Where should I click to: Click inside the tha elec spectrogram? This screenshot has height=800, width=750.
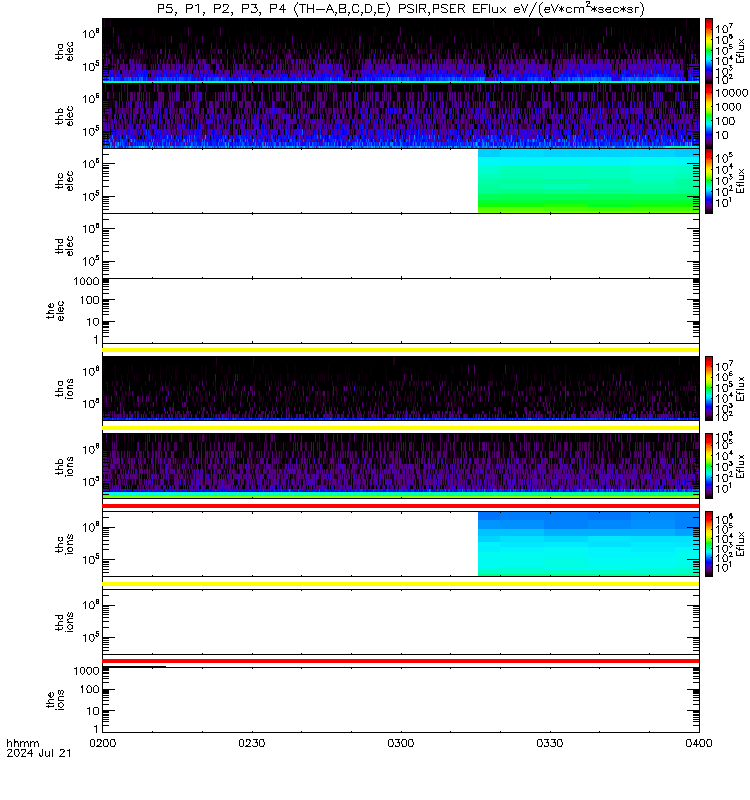coord(401,51)
